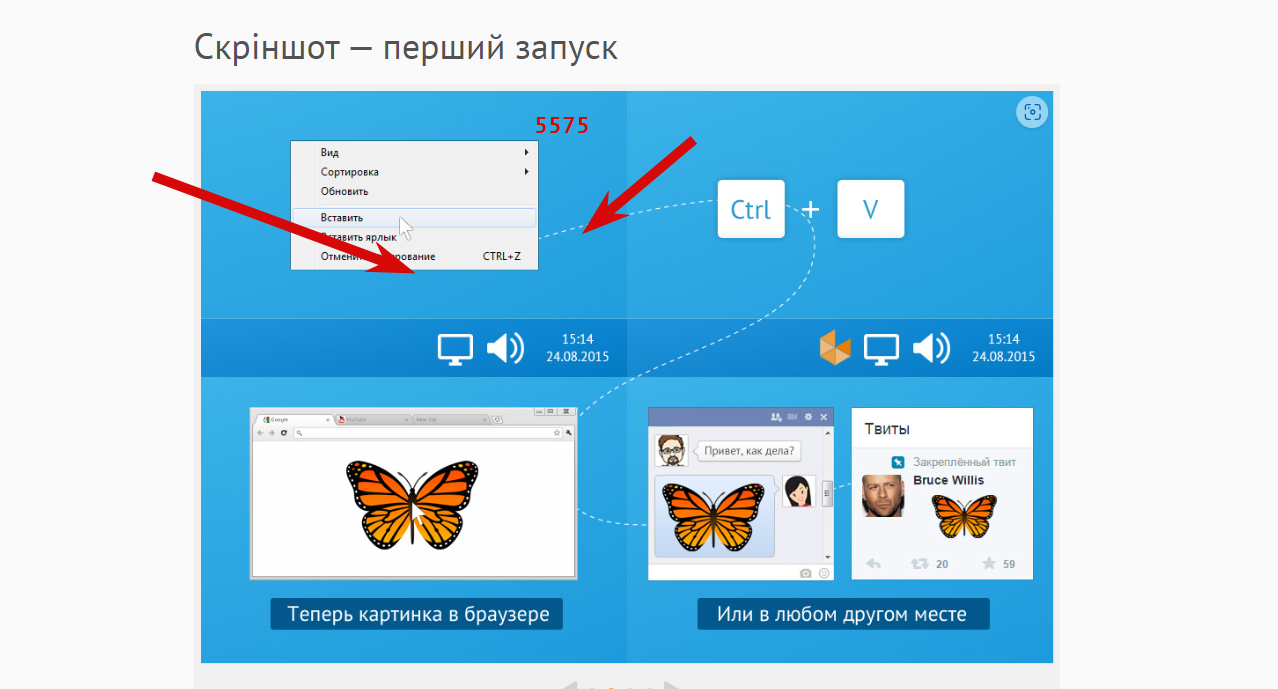This screenshot has width=1278, height=689.
Task: Mute via speaker icon near orange hexagon taskbar
Action: point(931,348)
